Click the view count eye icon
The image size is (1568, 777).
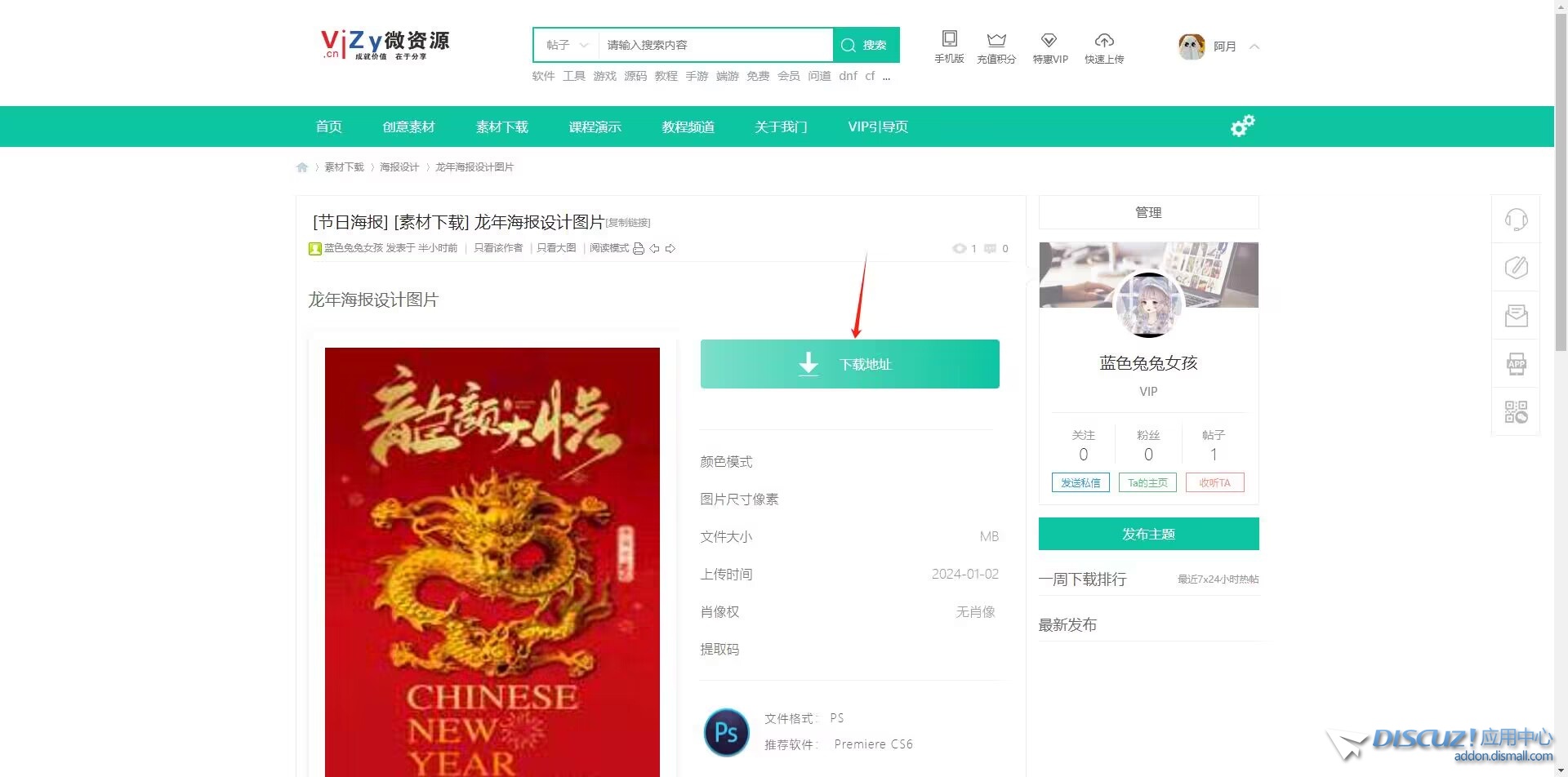960,249
